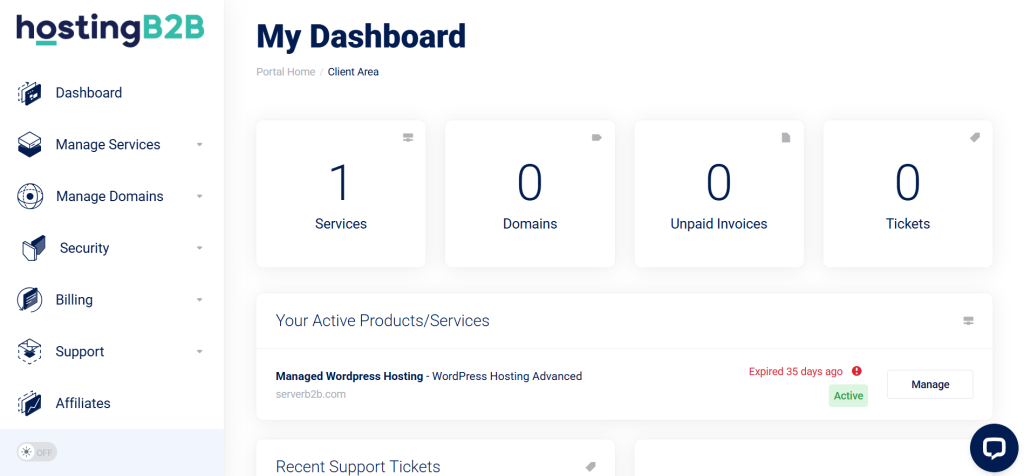
Task: Open the Services count card
Action: coord(341,193)
